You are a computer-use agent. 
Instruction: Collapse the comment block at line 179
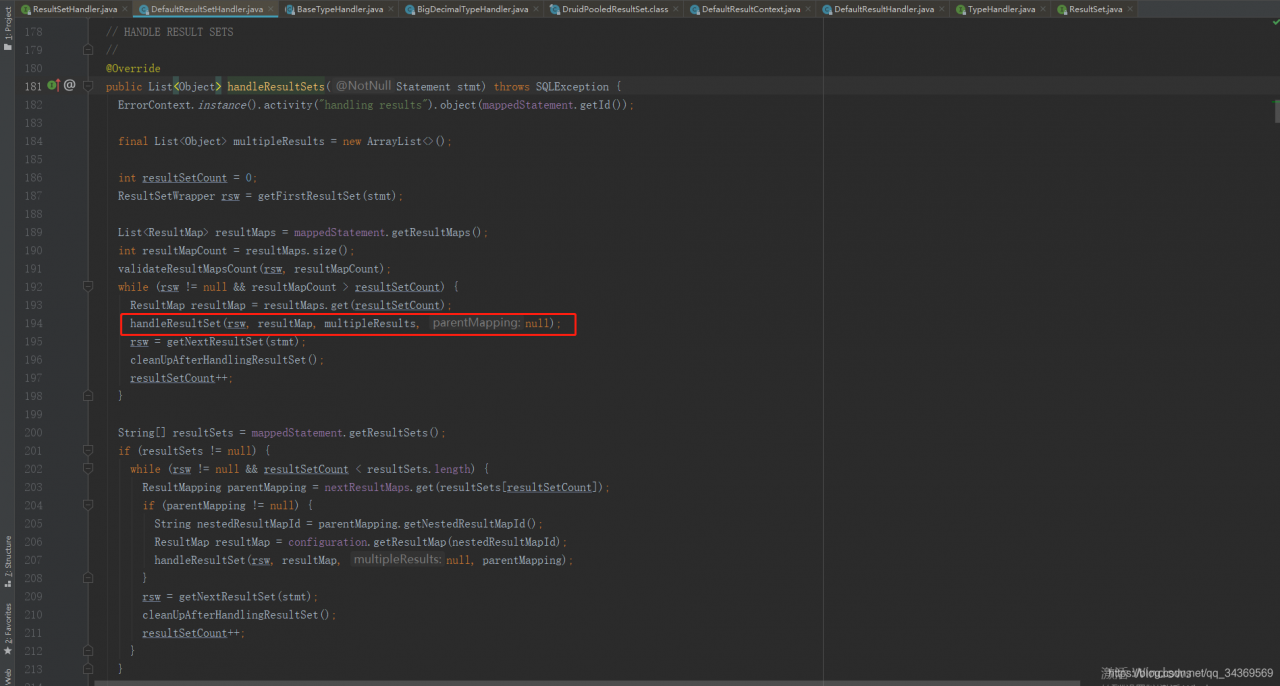click(x=88, y=50)
